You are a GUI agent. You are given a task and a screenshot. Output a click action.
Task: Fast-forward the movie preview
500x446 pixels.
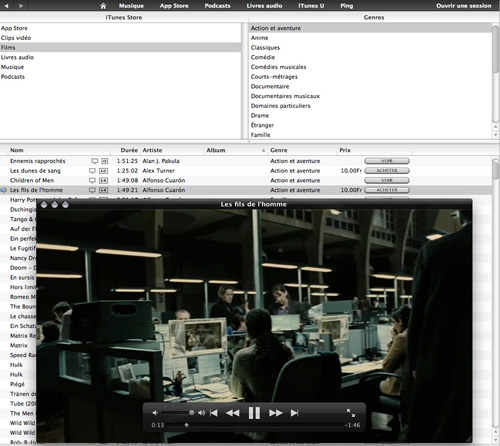point(276,413)
